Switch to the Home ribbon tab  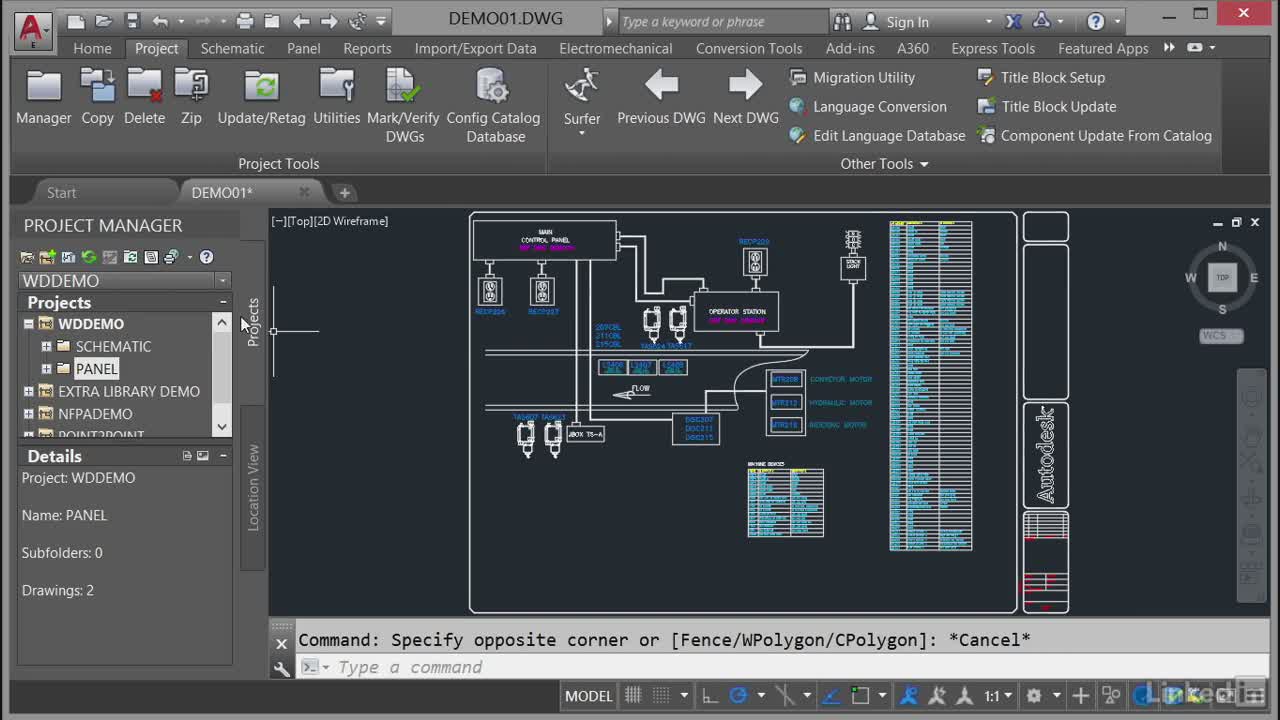92,48
